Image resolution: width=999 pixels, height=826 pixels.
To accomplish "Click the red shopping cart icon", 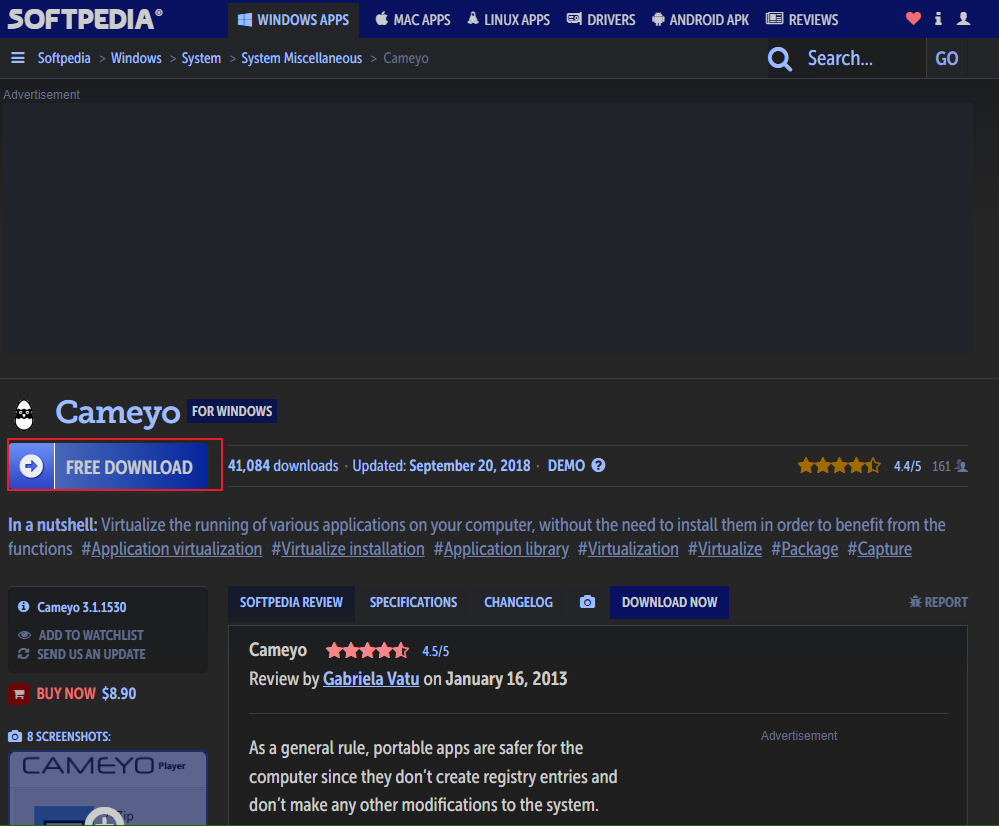I will tap(19, 693).
